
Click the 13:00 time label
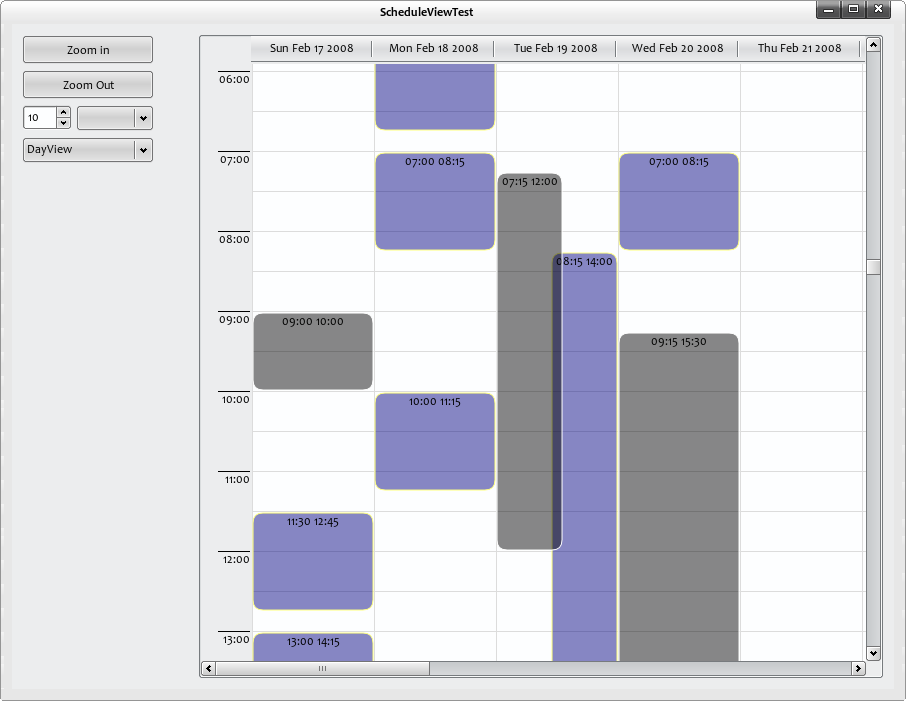236,640
